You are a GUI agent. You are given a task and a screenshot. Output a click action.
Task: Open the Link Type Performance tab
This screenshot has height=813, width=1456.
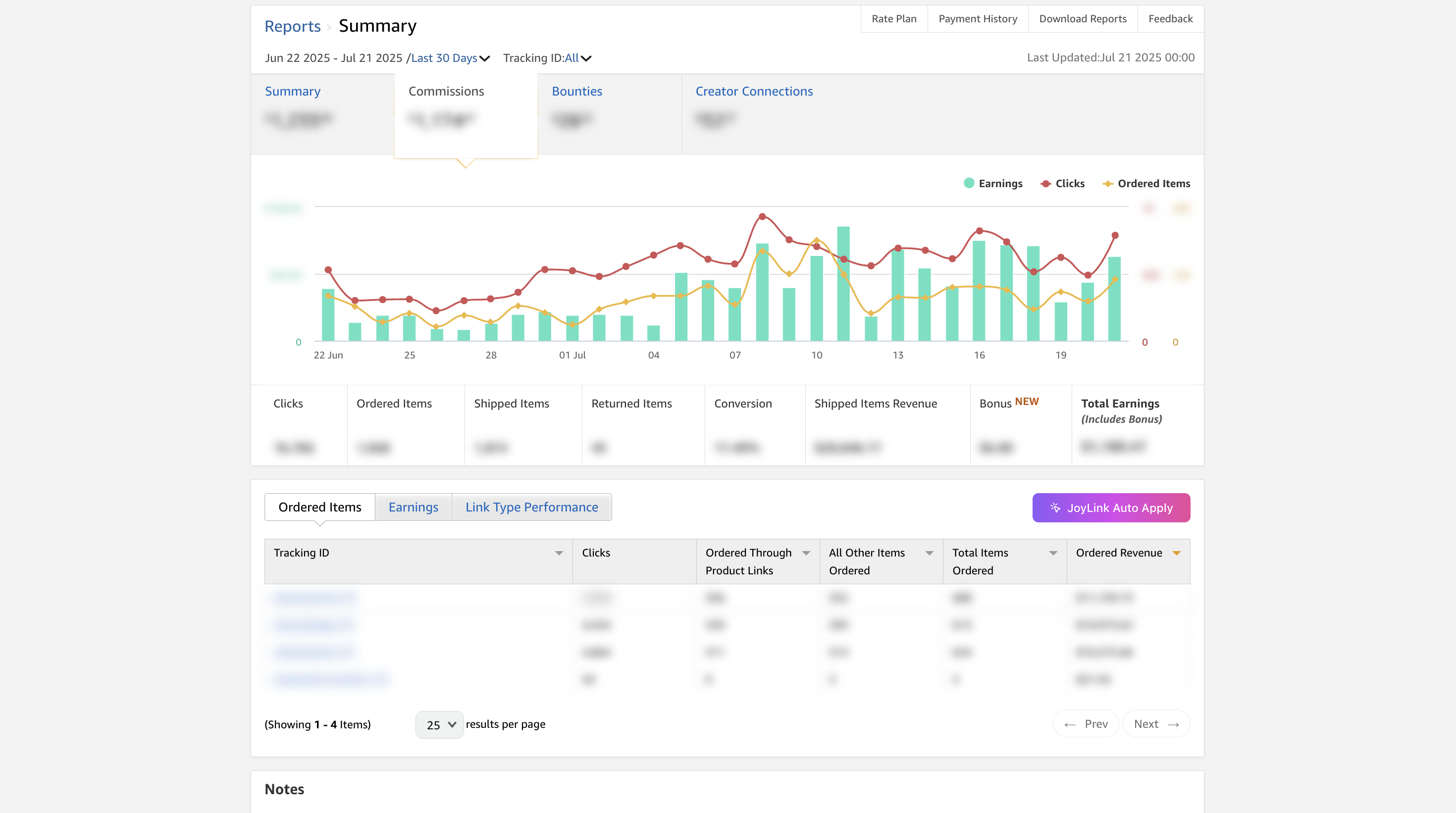(531, 507)
